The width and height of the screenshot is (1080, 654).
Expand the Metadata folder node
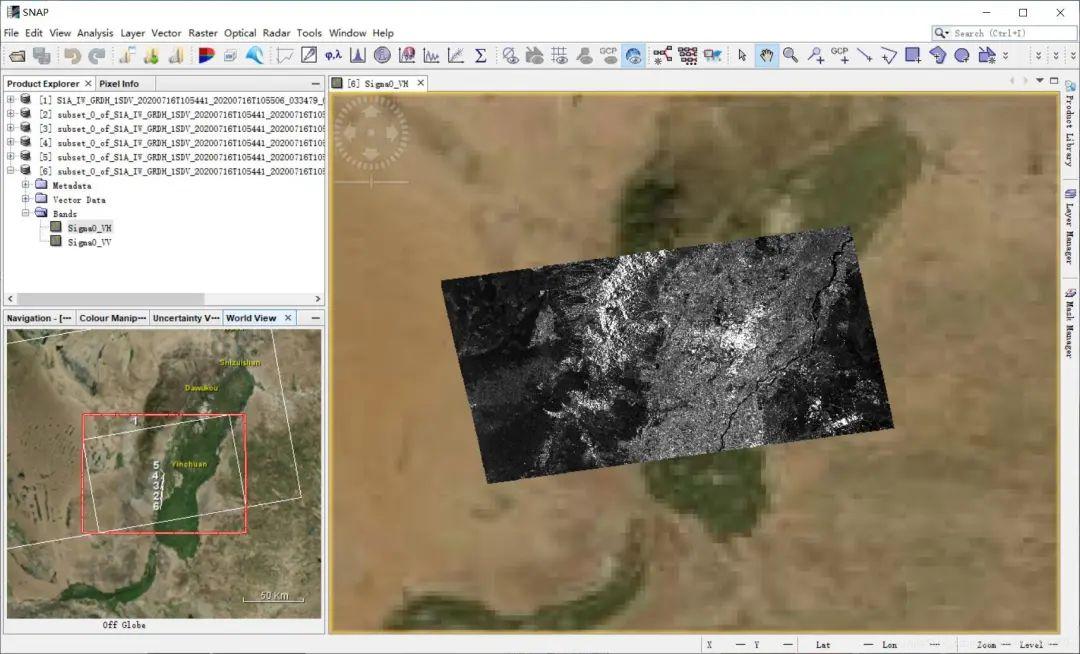point(26,185)
